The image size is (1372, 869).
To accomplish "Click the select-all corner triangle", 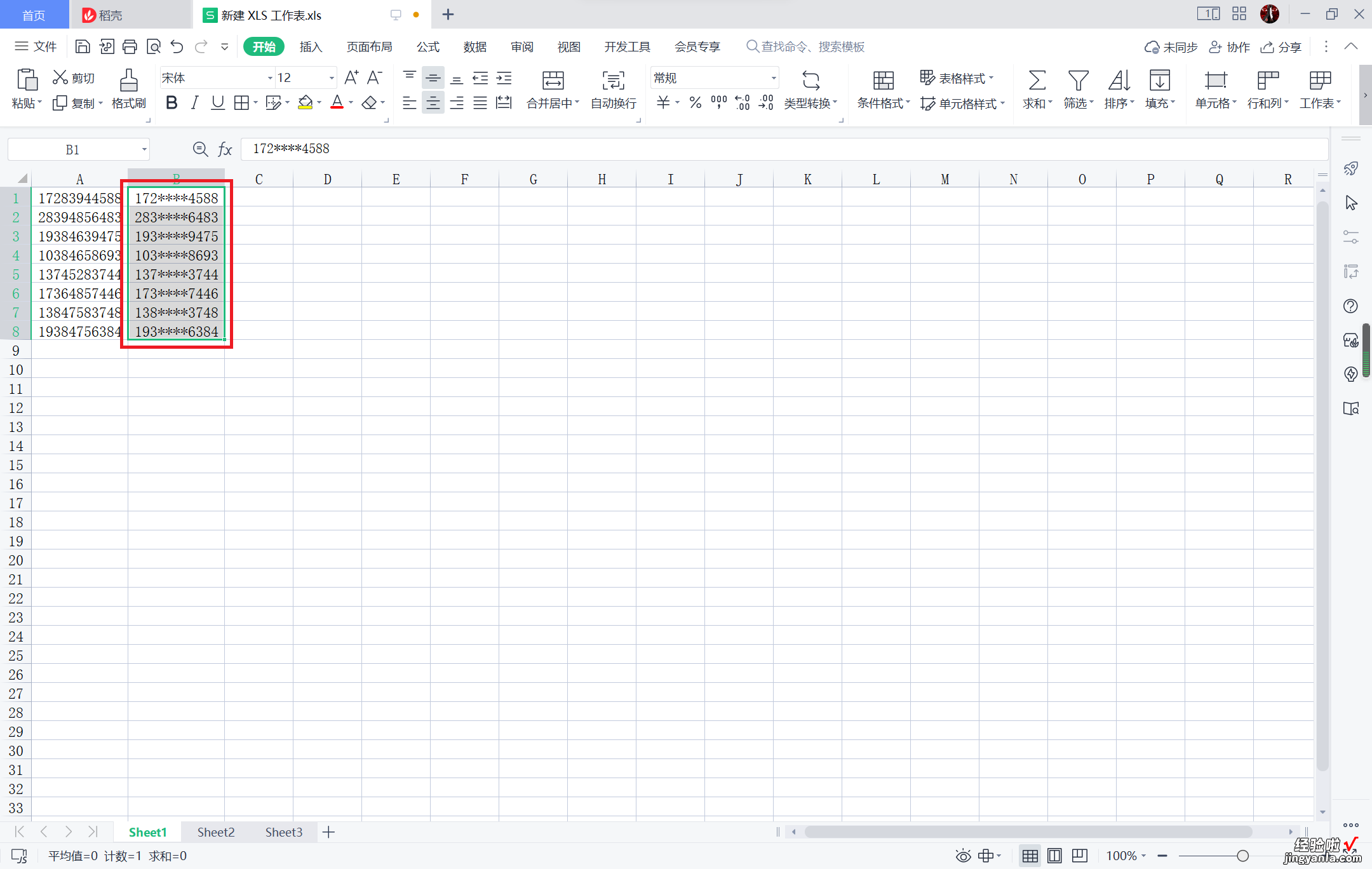I will point(22,179).
